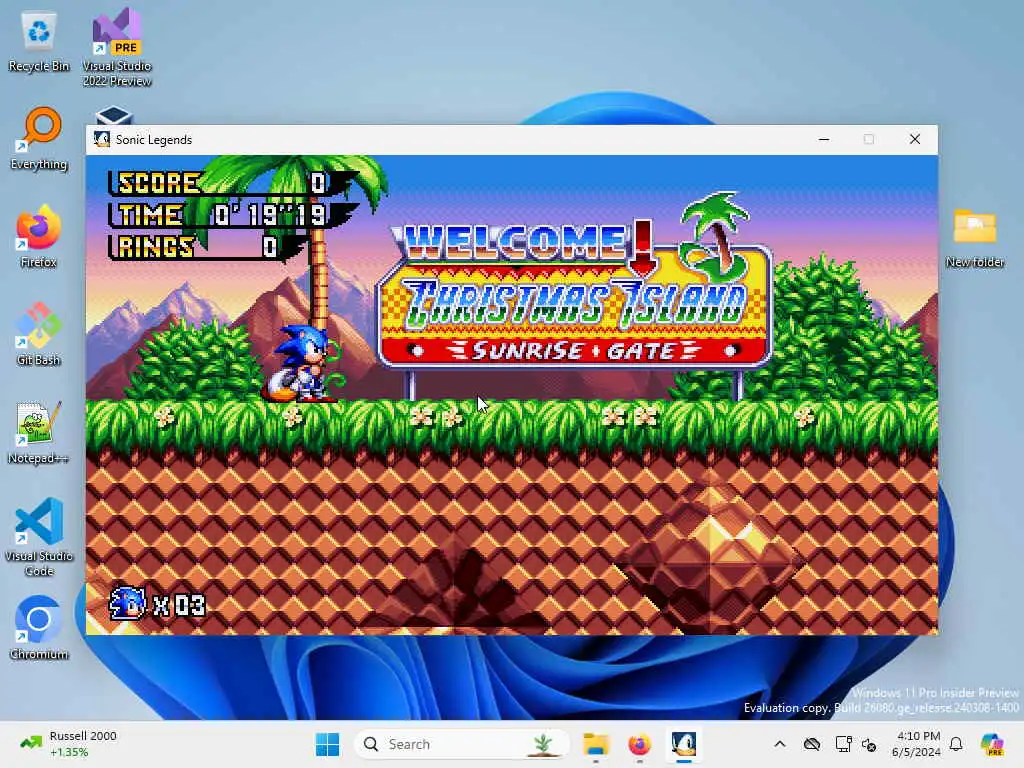Open the notifications bell icon
1024x768 pixels.
click(956, 744)
